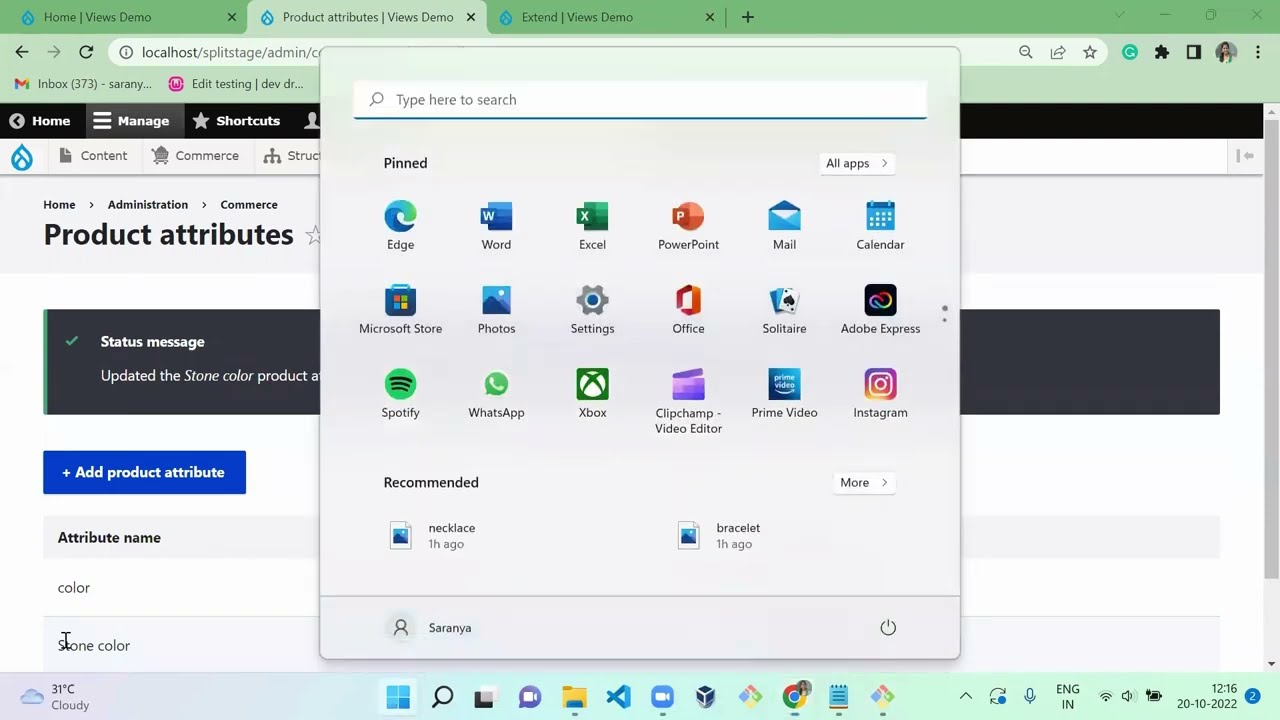Viewport: 1280px width, 720px height.
Task: Click the Add product attribute button
Action: point(144,472)
